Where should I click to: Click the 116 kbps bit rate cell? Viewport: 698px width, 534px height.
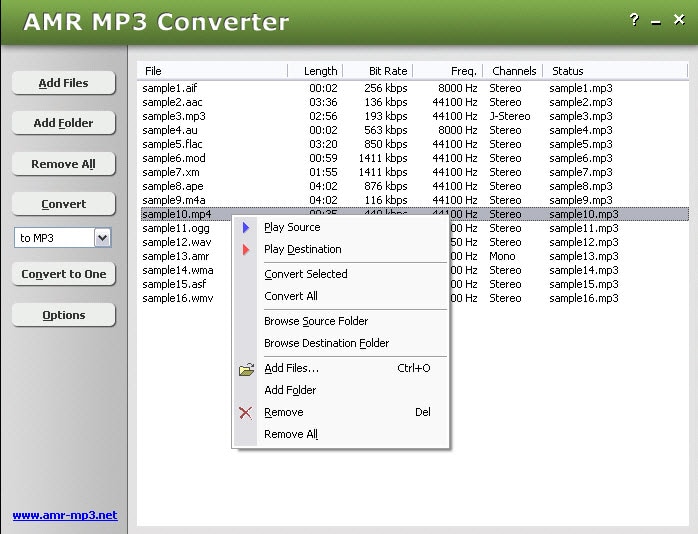(386, 200)
